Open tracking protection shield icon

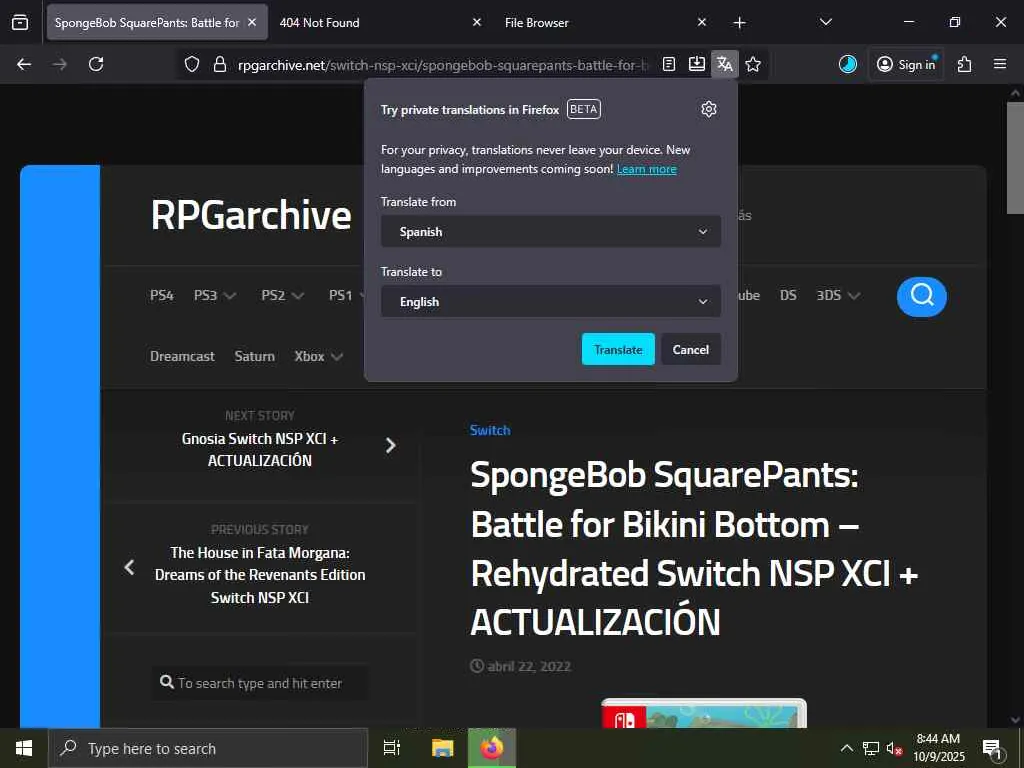pyautogui.click(x=191, y=64)
